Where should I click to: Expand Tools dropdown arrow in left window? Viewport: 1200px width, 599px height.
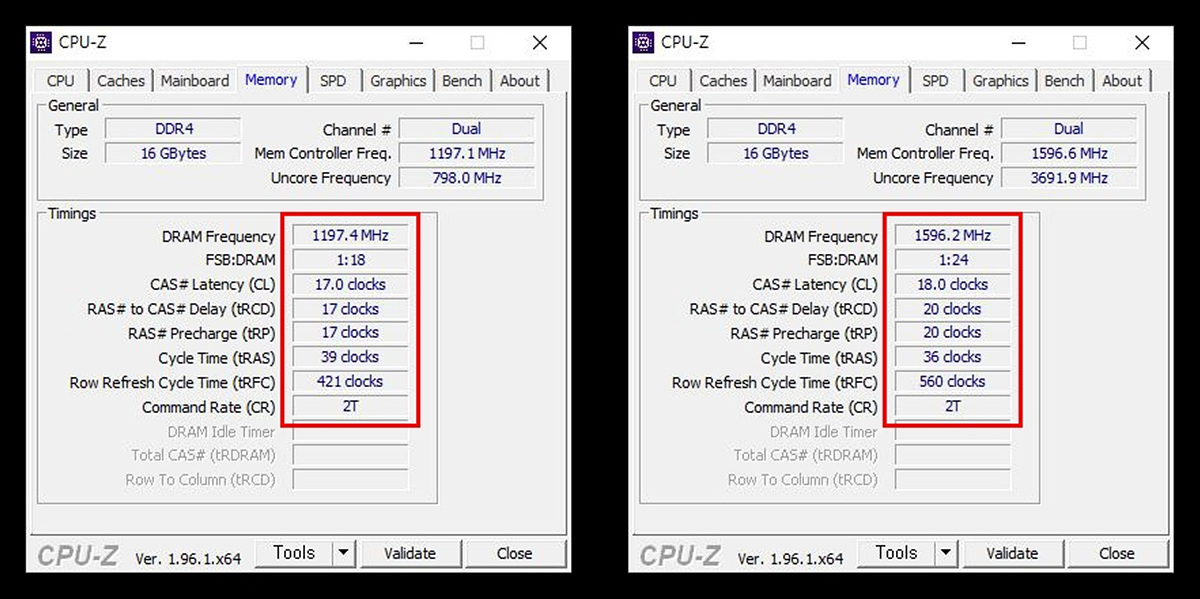(x=343, y=553)
